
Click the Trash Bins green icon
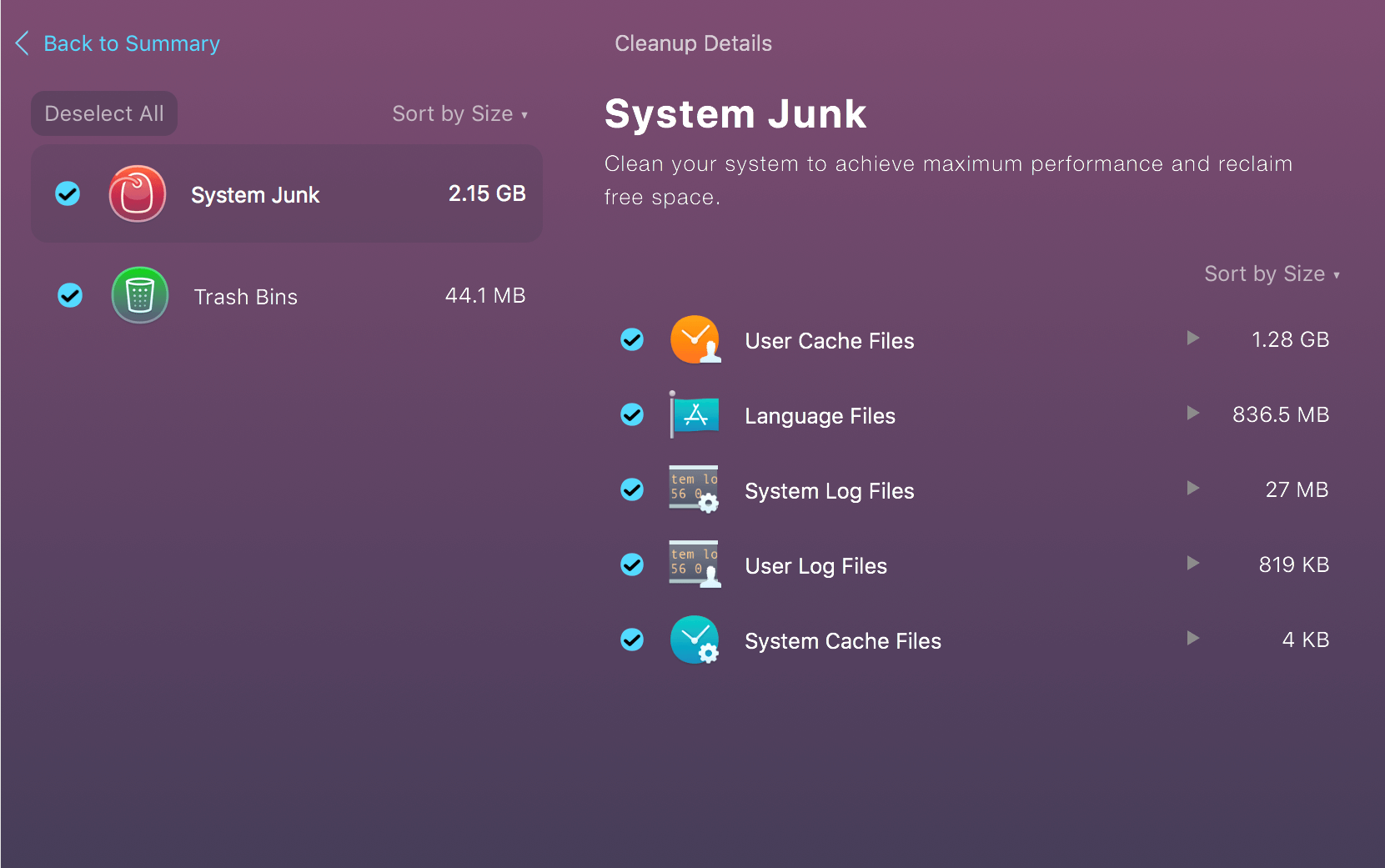click(x=140, y=295)
